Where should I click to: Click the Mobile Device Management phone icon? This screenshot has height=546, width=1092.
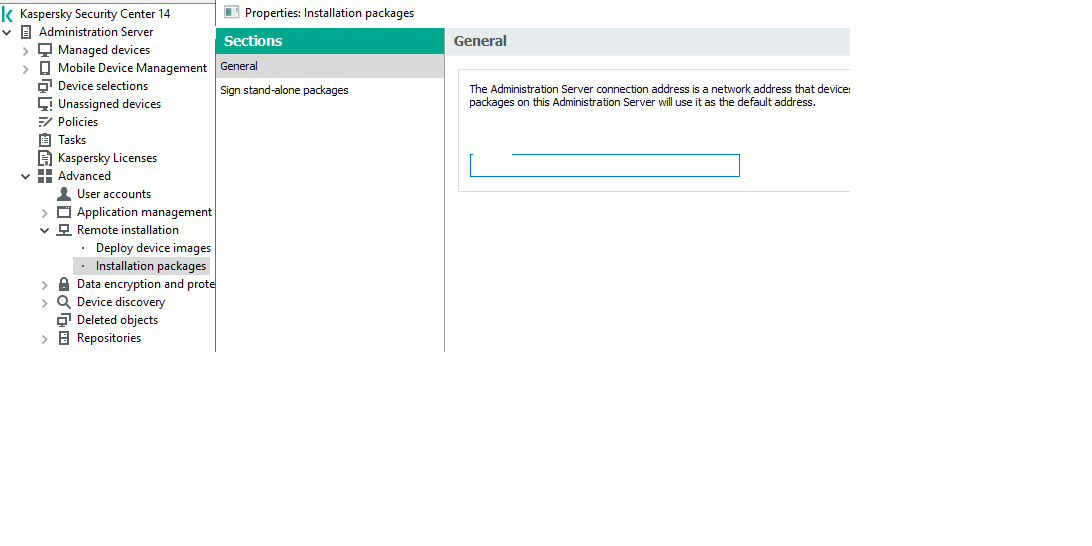pyautogui.click(x=45, y=68)
